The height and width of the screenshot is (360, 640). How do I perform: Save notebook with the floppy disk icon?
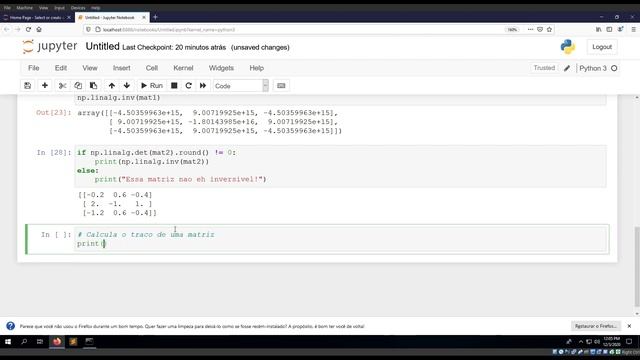(x=27, y=86)
